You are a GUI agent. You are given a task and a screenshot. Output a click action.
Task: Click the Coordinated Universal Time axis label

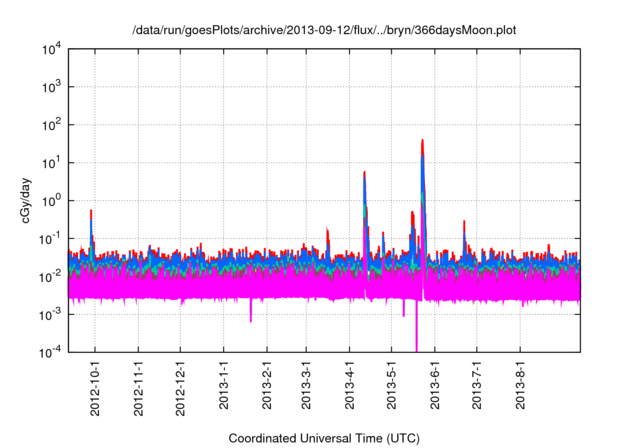[325, 439]
